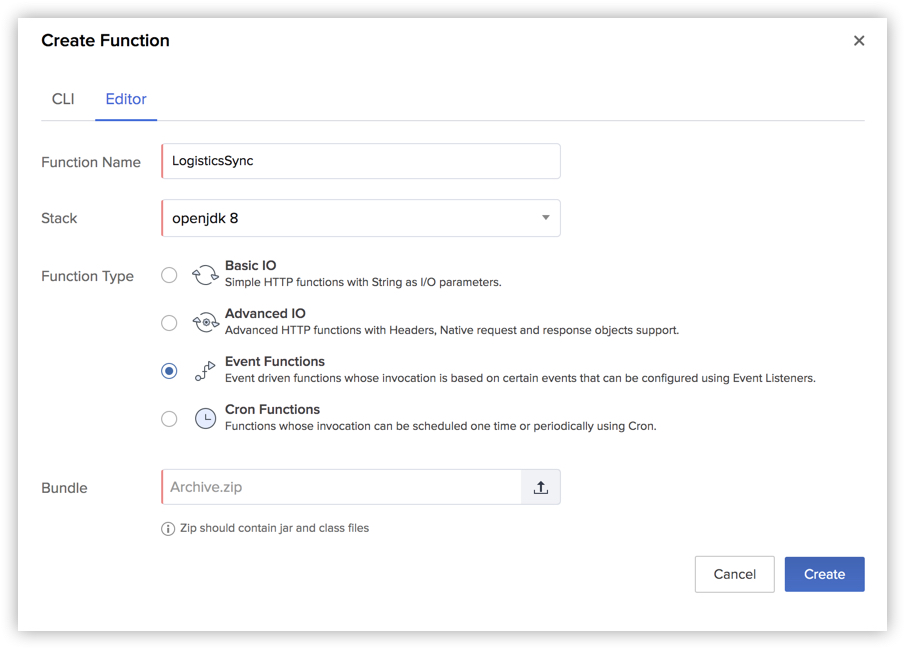Click the Create button
Screen dimensions: 905x649
coord(824,574)
